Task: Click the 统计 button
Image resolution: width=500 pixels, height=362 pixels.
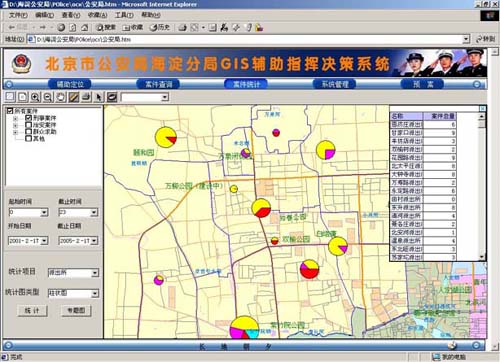Action: [32, 311]
